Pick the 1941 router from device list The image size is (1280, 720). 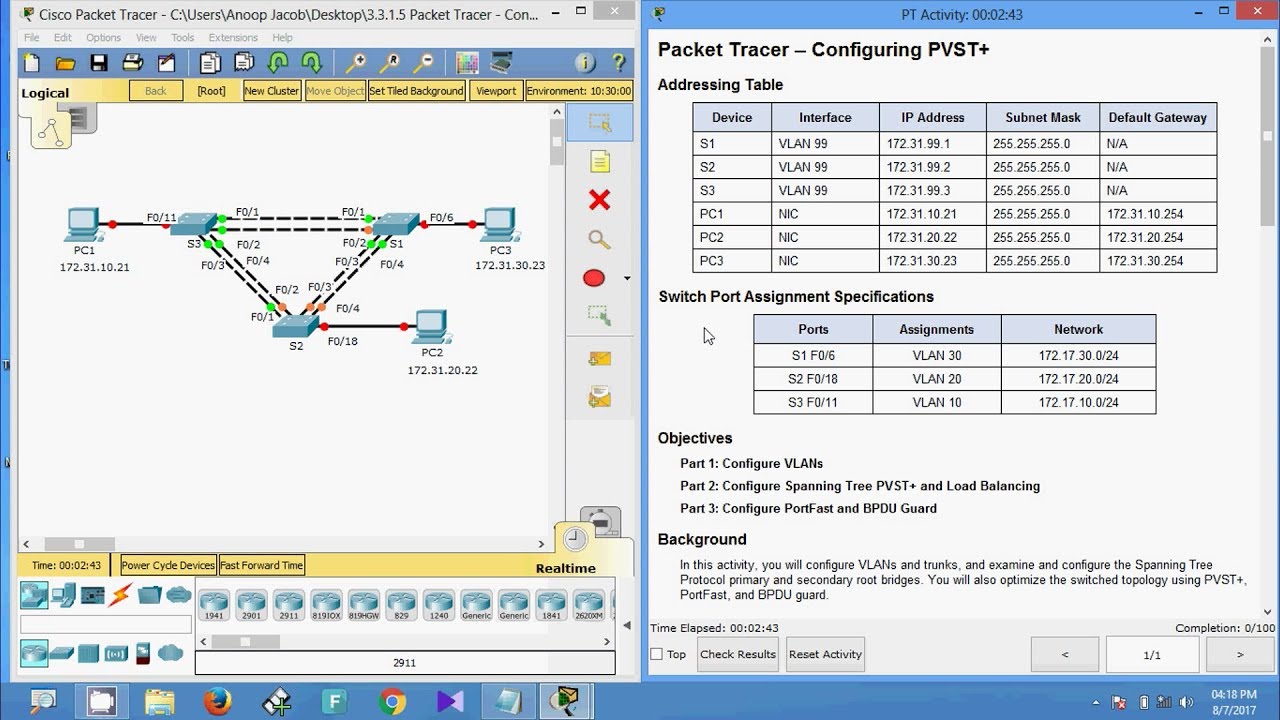214,605
